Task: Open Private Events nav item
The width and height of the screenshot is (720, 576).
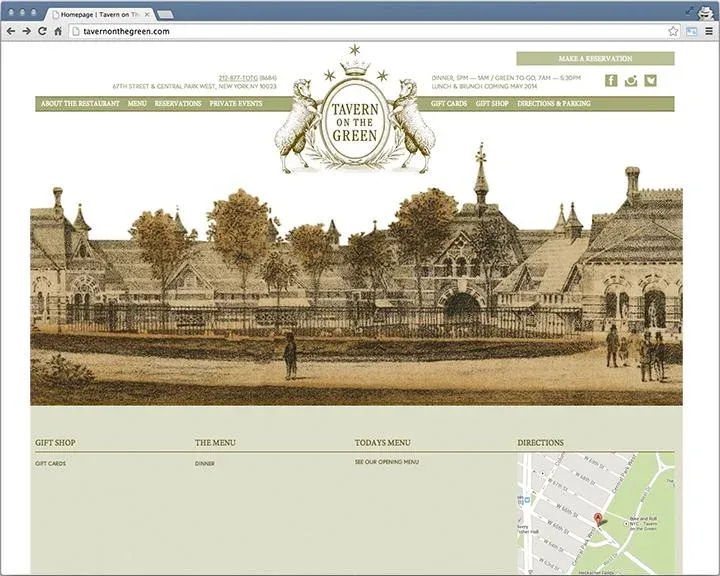Action: 236,104
